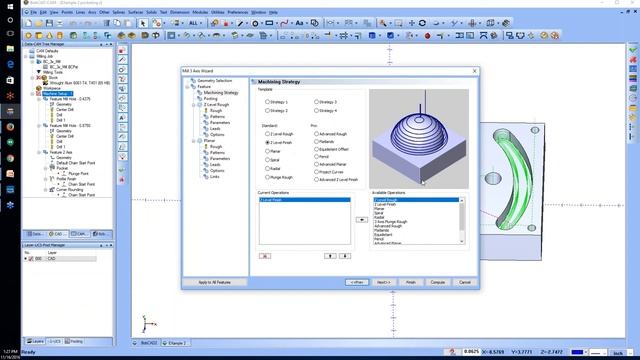Select the circle (arc) drawing tool
Screen dimensions: 640x360
pos(255,23)
